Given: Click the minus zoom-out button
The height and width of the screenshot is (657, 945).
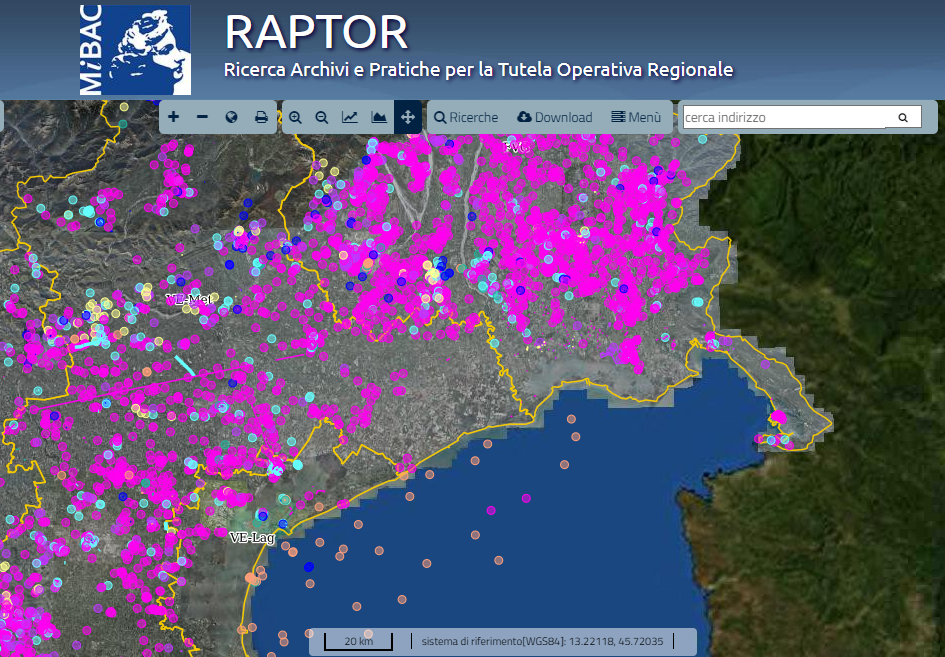Looking at the screenshot, I should click(202, 117).
